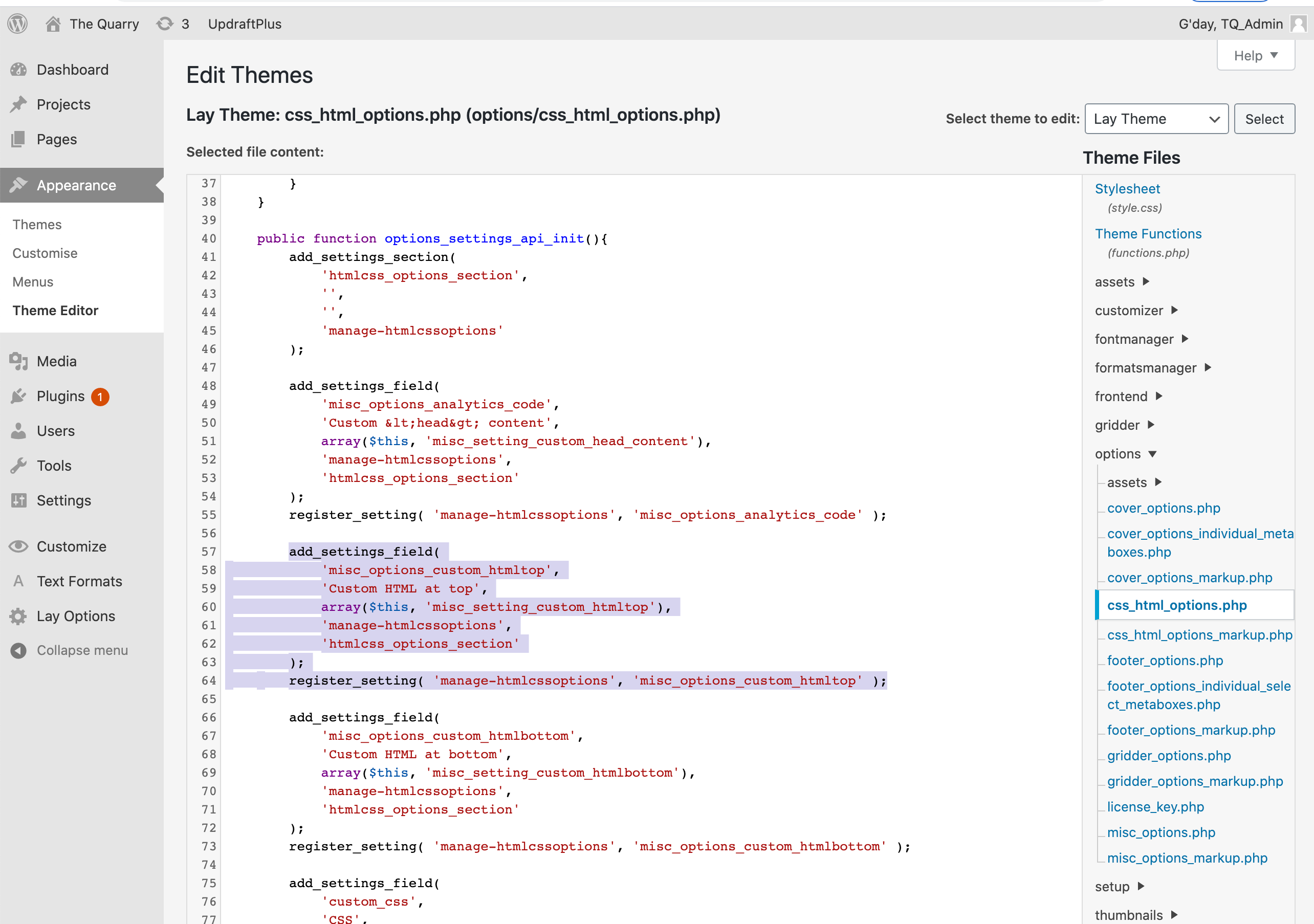Click the Media sidebar icon
The image size is (1314, 924).
pyautogui.click(x=18, y=361)
